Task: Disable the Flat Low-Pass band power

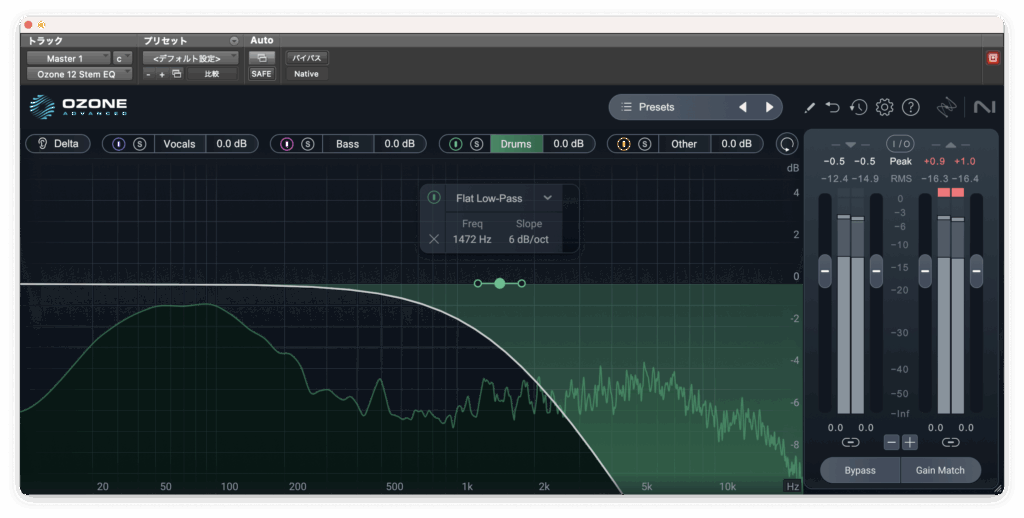Action: (x=434, y=198)
